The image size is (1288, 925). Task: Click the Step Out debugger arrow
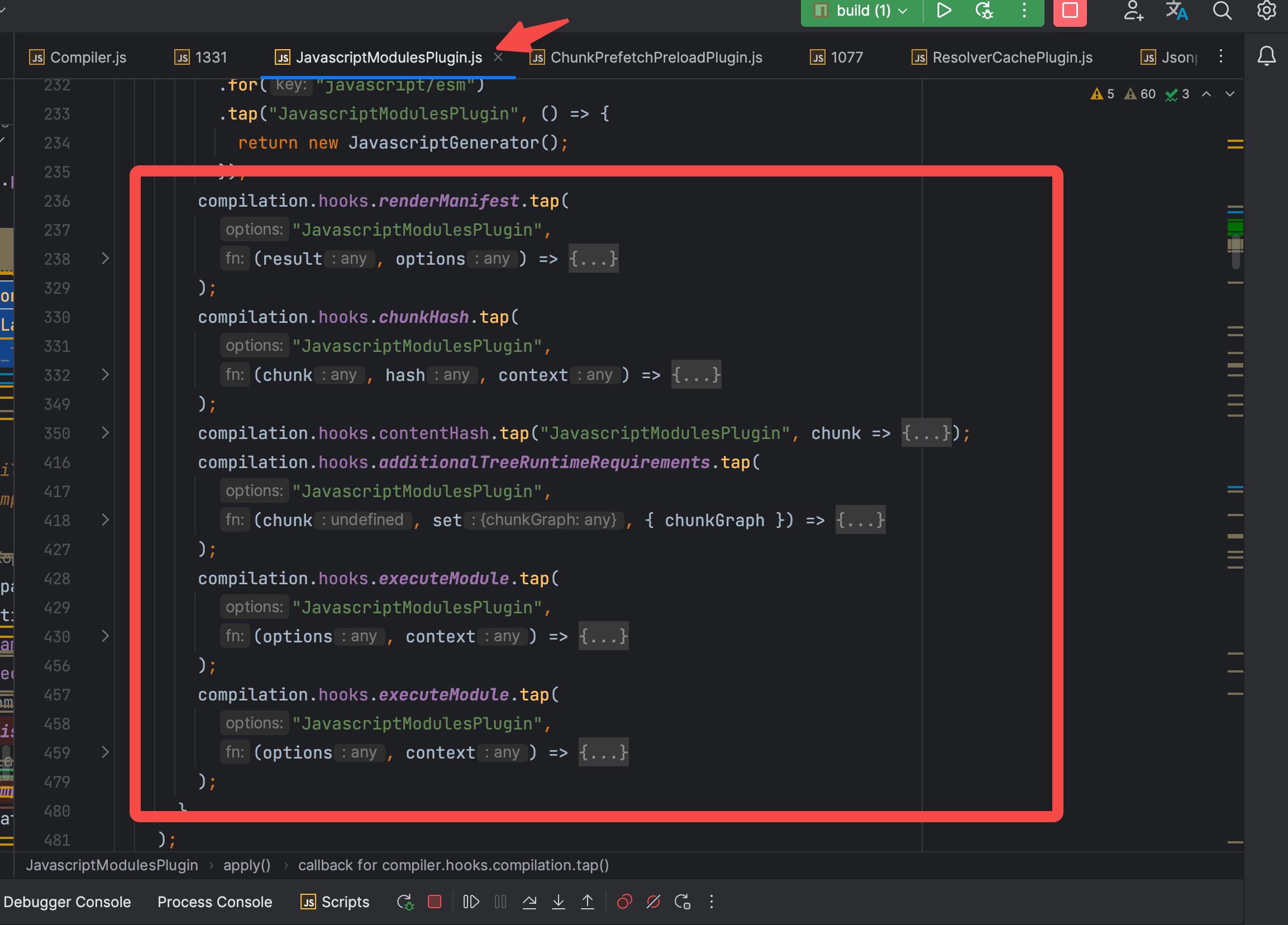tap(587, 902)
